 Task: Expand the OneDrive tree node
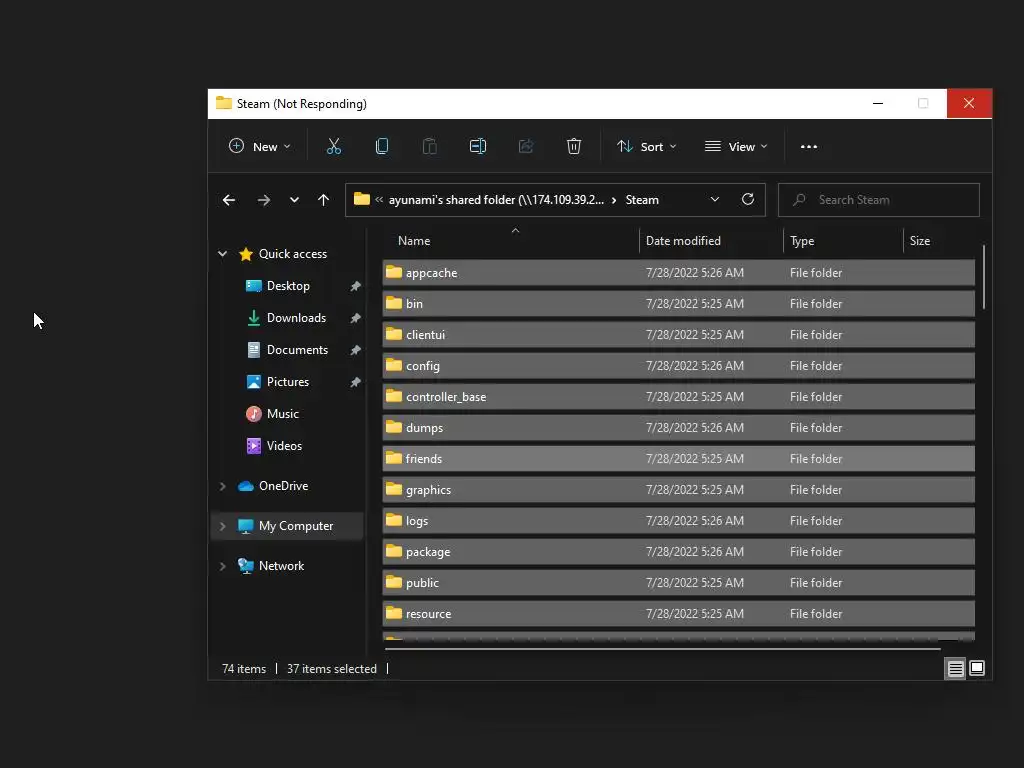[223, 486]
